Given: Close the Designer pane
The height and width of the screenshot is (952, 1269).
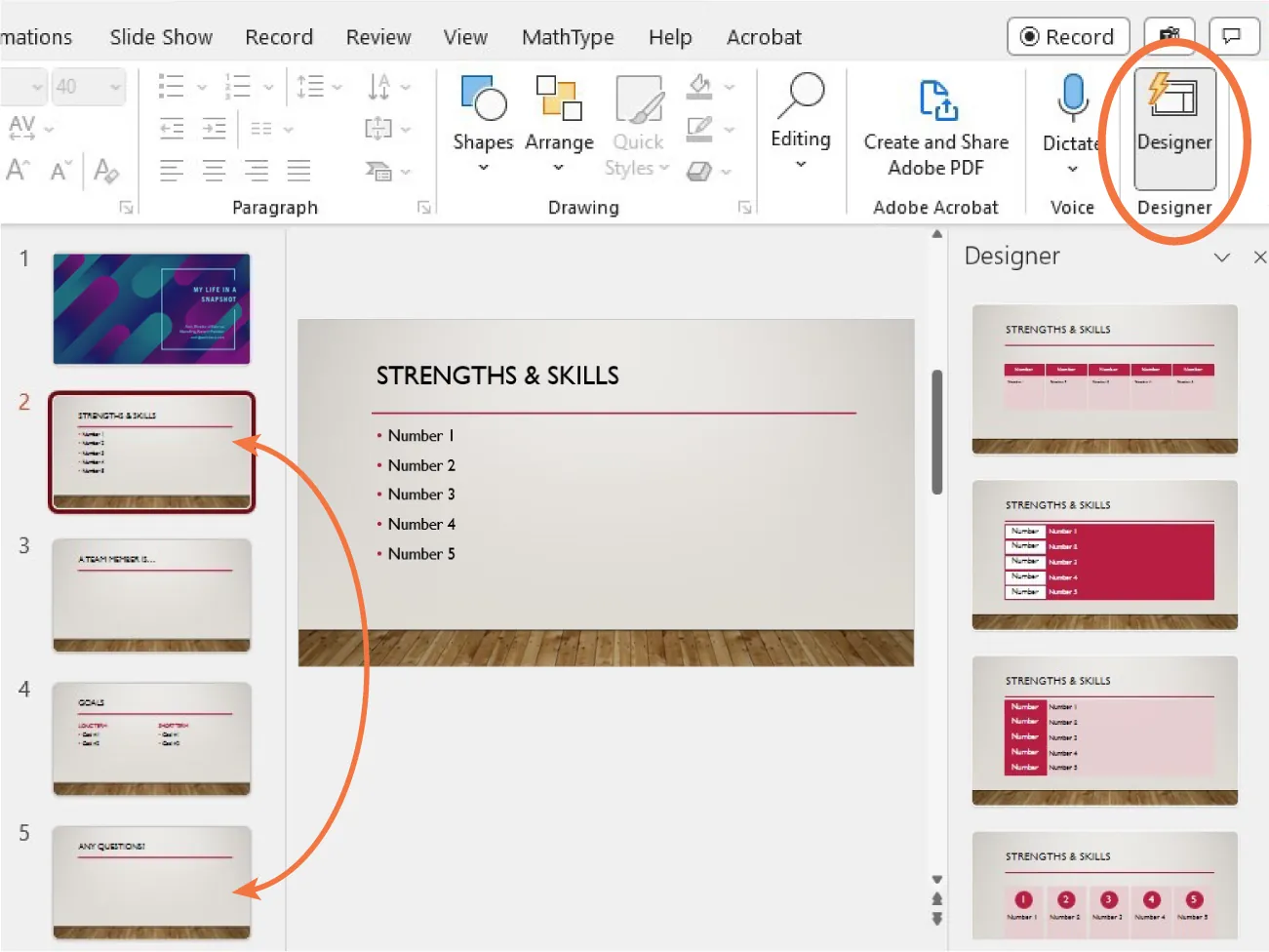Looking at the screenshot, I should pos(1259,258).
